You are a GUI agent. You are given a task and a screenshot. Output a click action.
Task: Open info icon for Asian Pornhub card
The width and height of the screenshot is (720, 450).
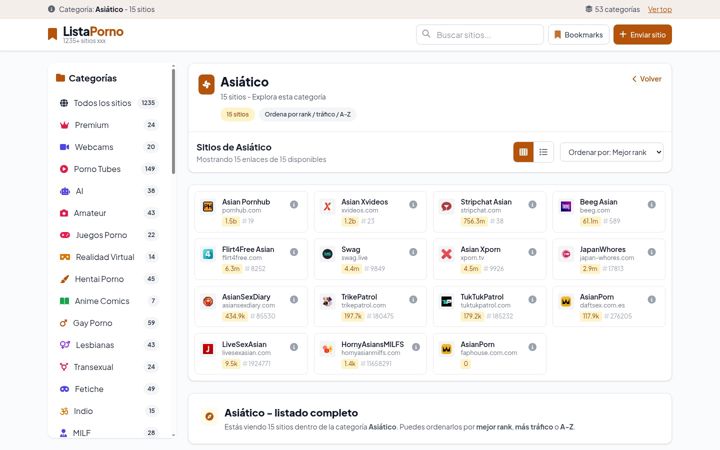pos(294,205)
